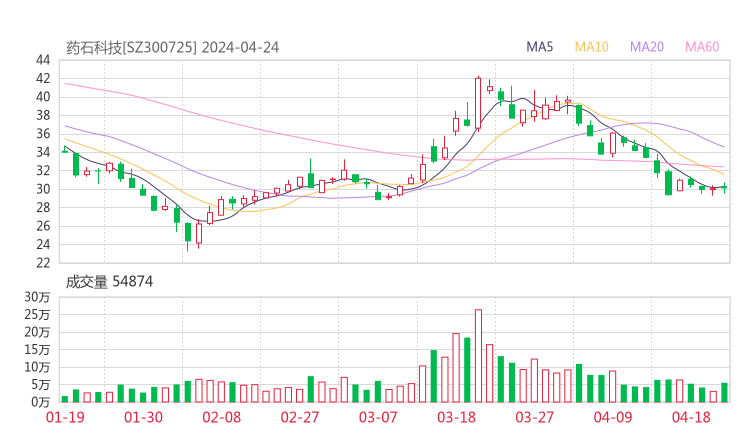Click the MA60 legend label
This screenshot has width=740, height=440.
tap(702, 47)
